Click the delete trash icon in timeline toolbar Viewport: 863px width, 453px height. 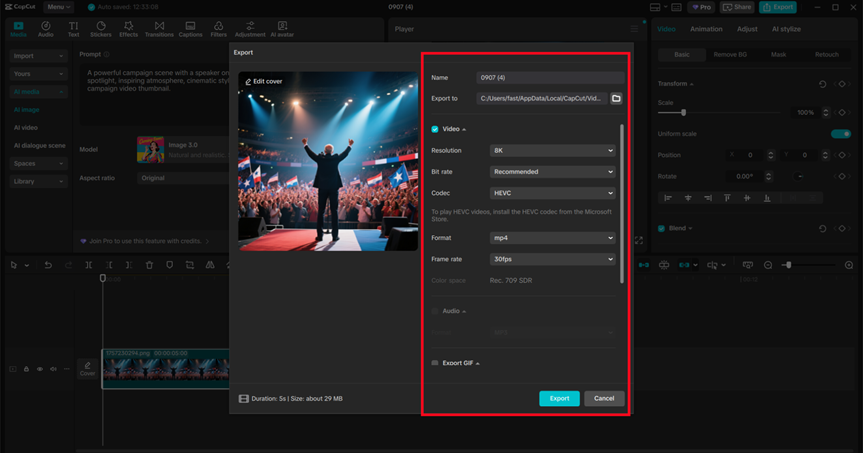[x=149, y=265]
